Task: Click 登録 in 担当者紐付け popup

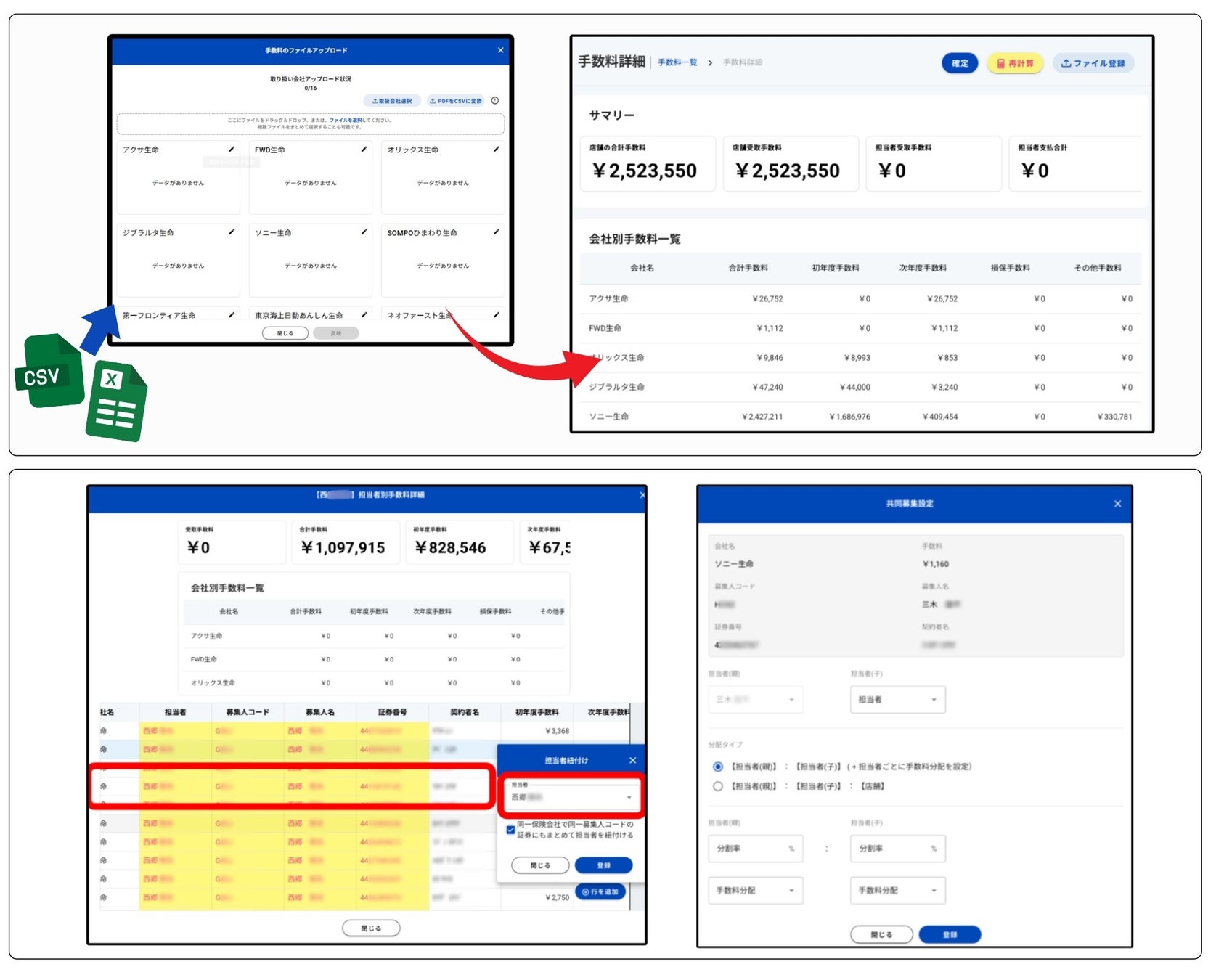Action: point(603,865)
